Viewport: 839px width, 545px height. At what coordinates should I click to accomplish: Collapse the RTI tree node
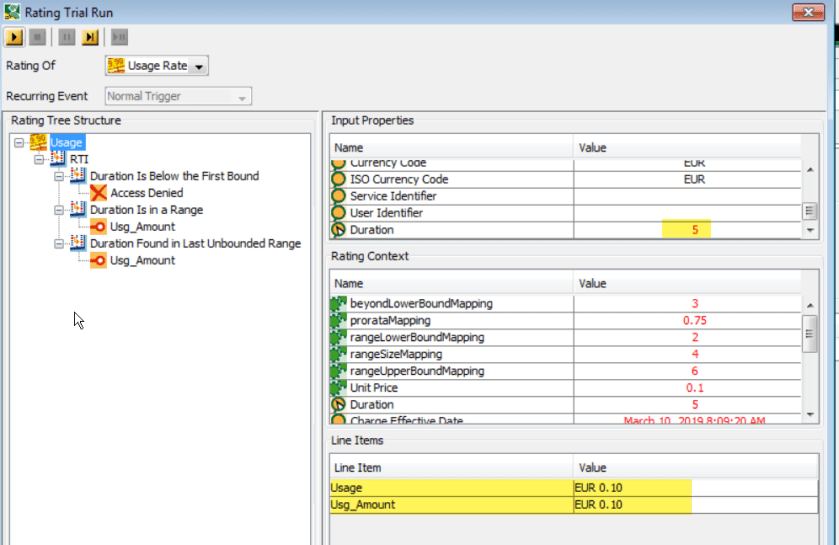click(40, 160)
